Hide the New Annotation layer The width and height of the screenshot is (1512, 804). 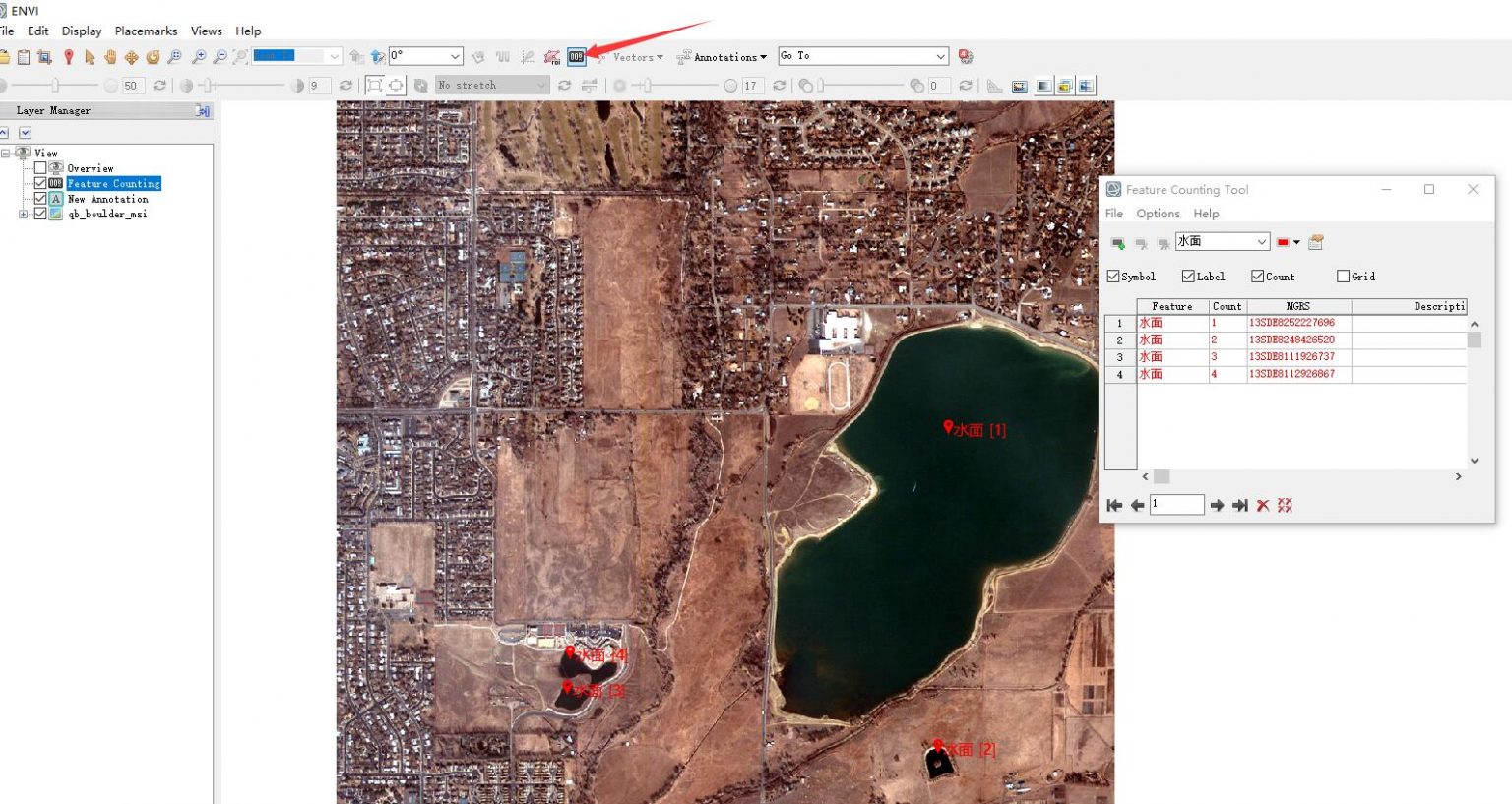[x=40, y=199]
